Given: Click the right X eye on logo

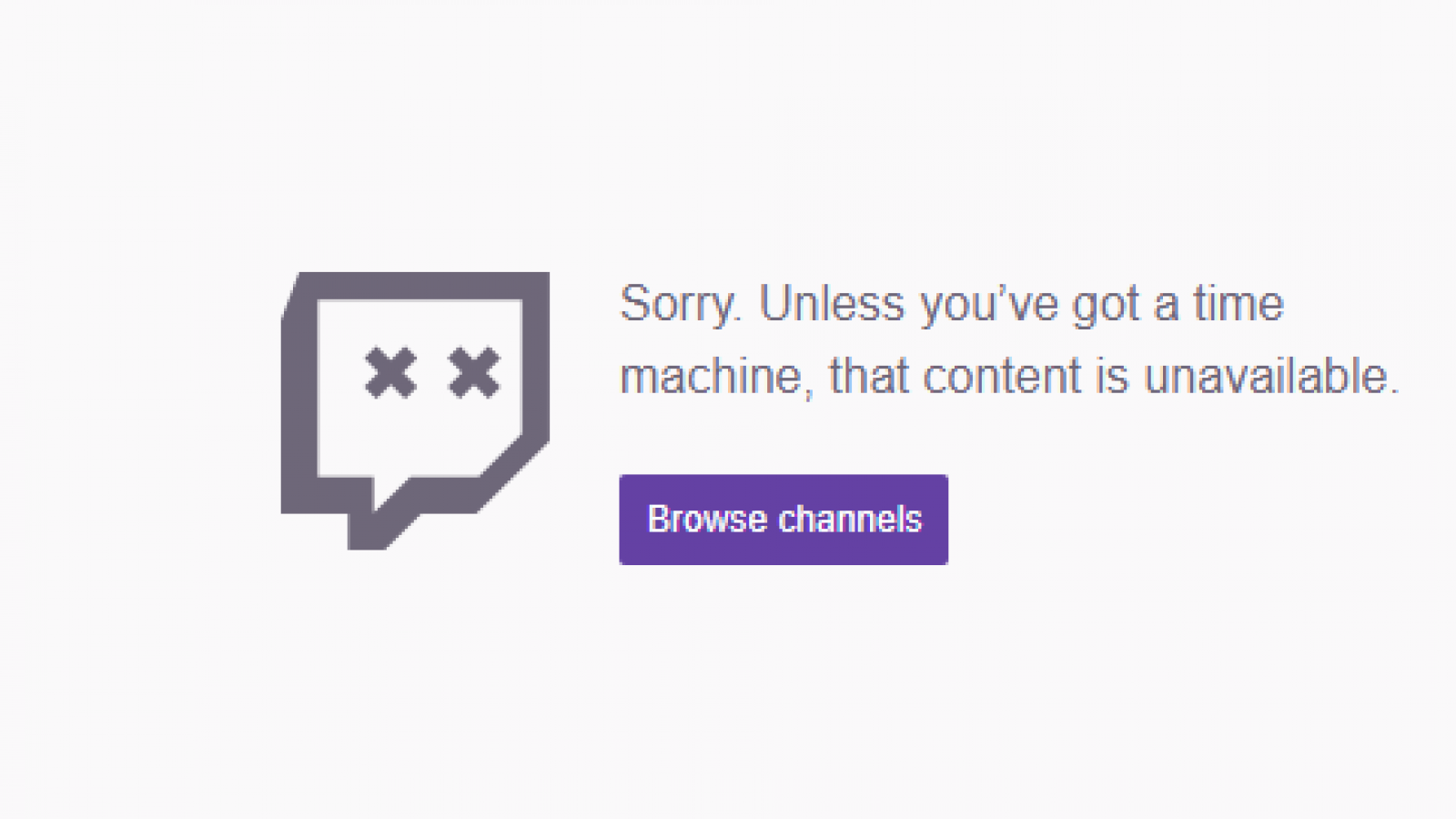Looking at the screenshot, I should (x=474, y=373).
